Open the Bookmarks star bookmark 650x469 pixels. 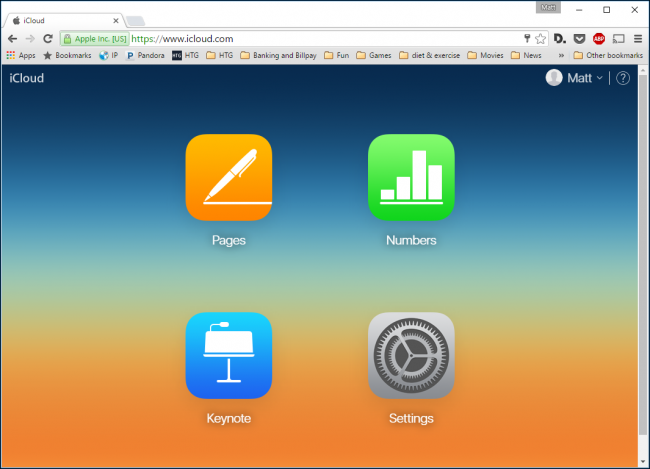point(68,55)
